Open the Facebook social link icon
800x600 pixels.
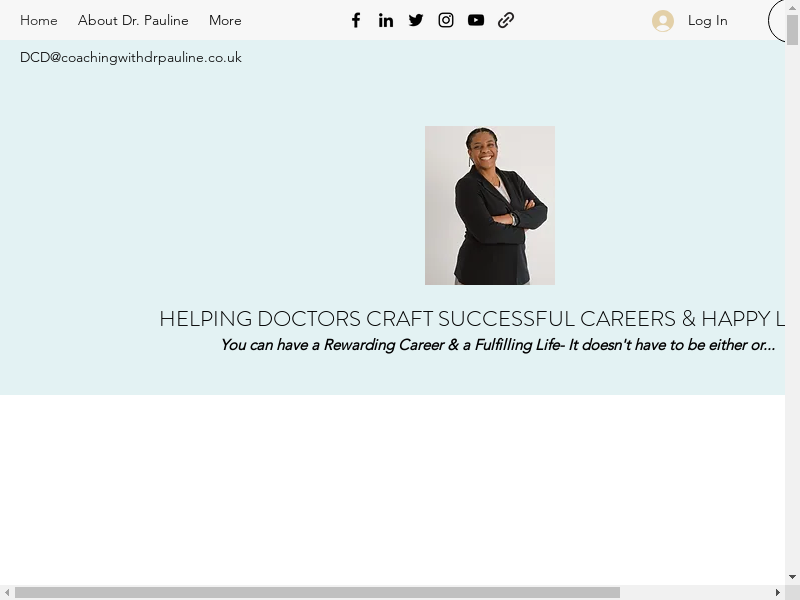[356, 20]
